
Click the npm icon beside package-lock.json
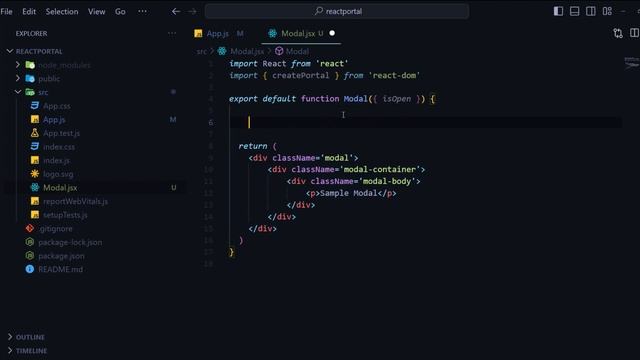(x=30, y=242)
